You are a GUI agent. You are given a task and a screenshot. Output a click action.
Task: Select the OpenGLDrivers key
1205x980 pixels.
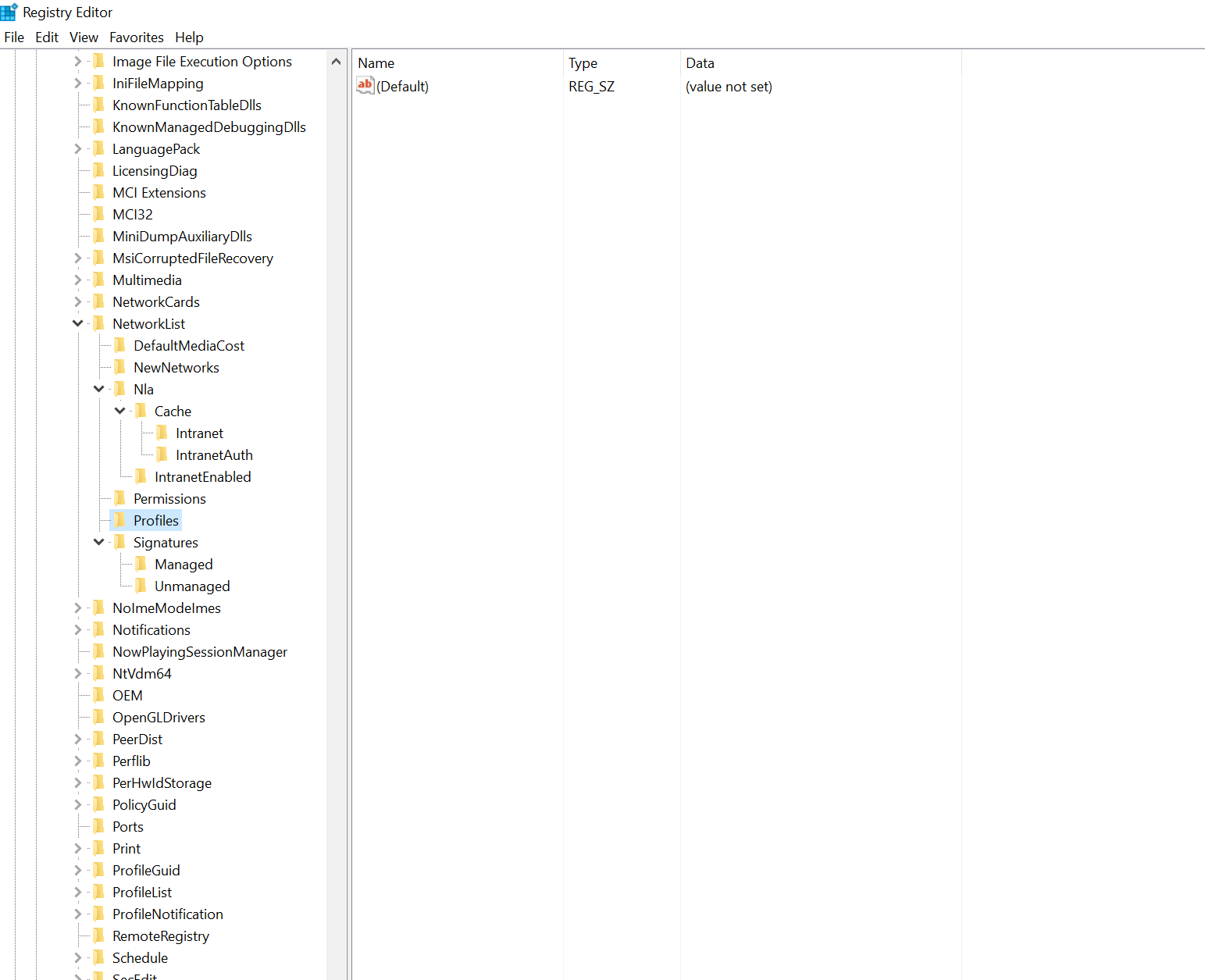tap(159, 717)
